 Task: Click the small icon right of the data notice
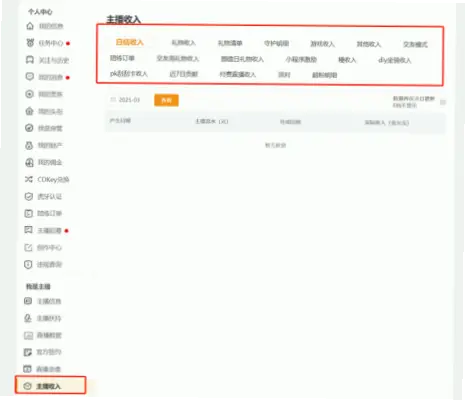[x=443, y=102]
